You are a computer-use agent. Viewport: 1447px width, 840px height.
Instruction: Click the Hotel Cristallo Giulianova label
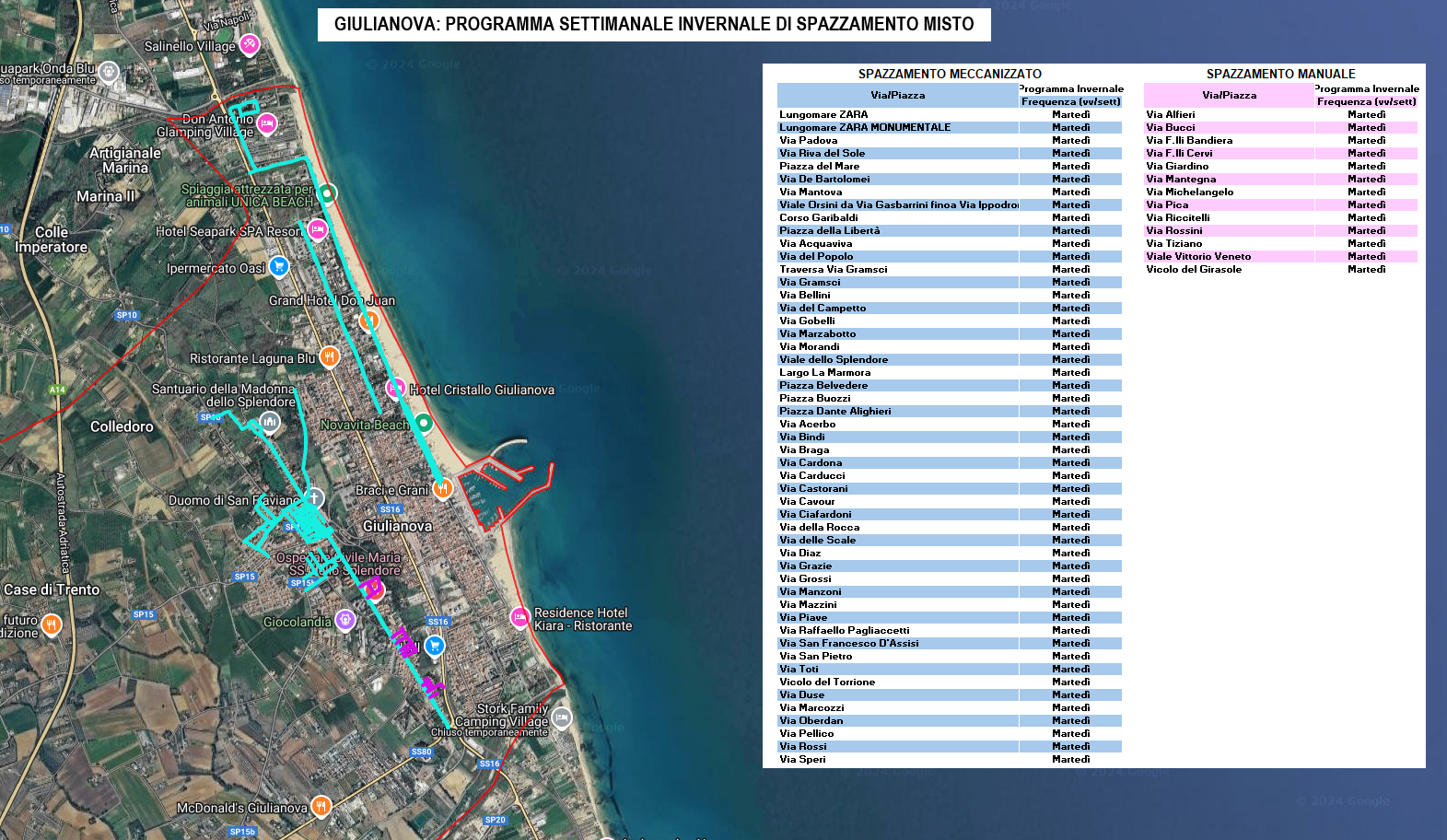click(482, 390)
